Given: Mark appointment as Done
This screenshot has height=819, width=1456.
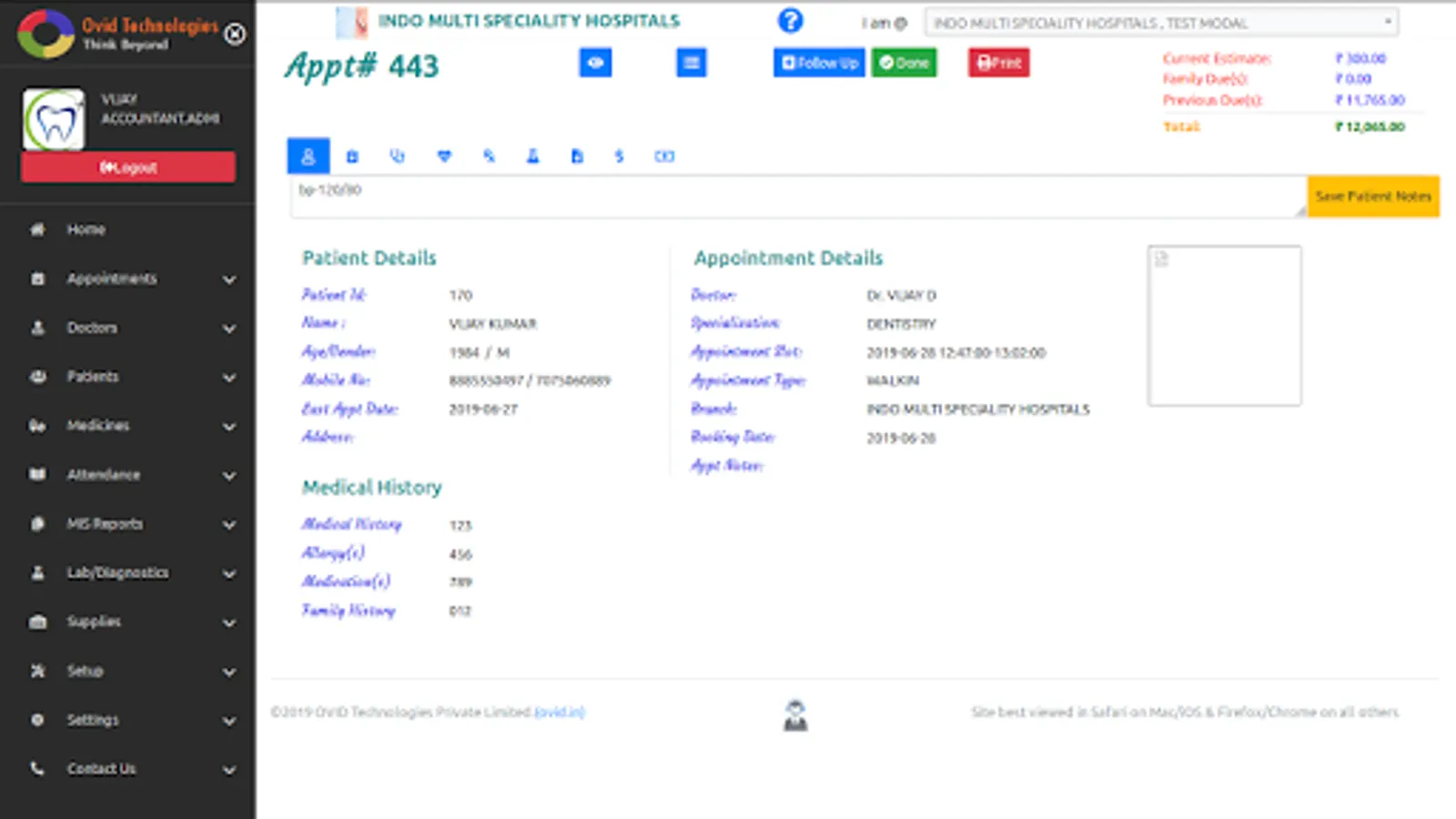Looking at the screenshot, I should tap(904, 63).
